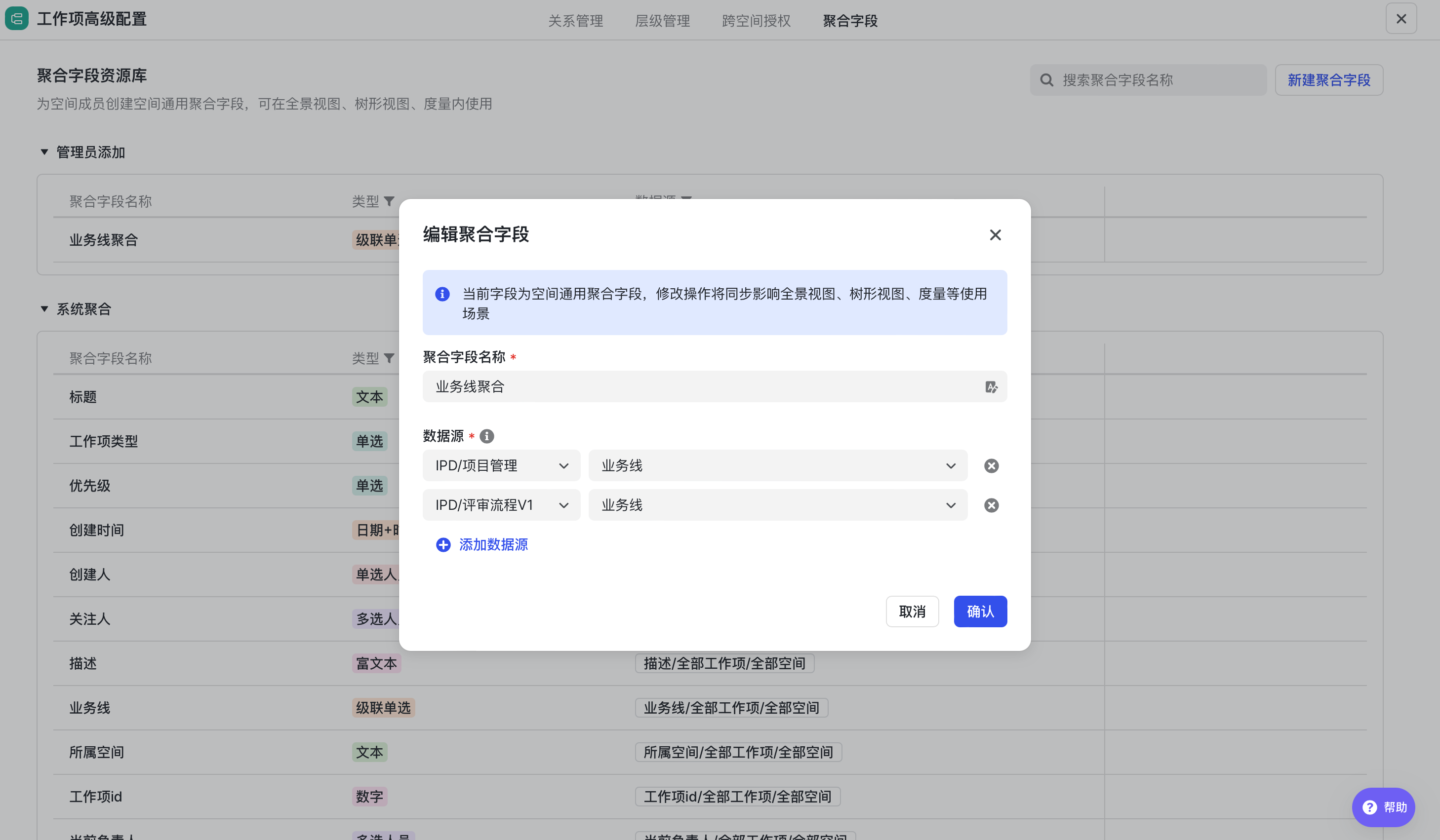Click the 优先级 row name
The image size is (1440, 840).
click(x=90, y=485)
